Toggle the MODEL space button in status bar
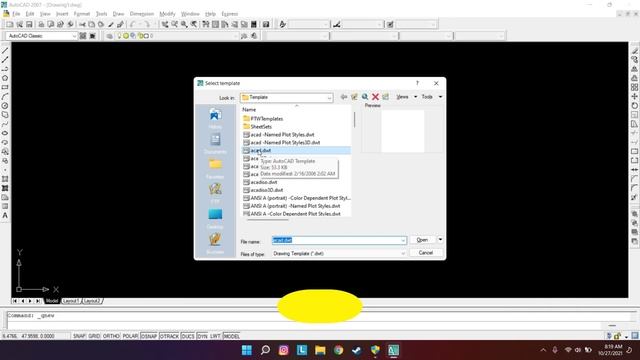Image resolution: width=640 pixels, height=360 pixels. [231, 336]
